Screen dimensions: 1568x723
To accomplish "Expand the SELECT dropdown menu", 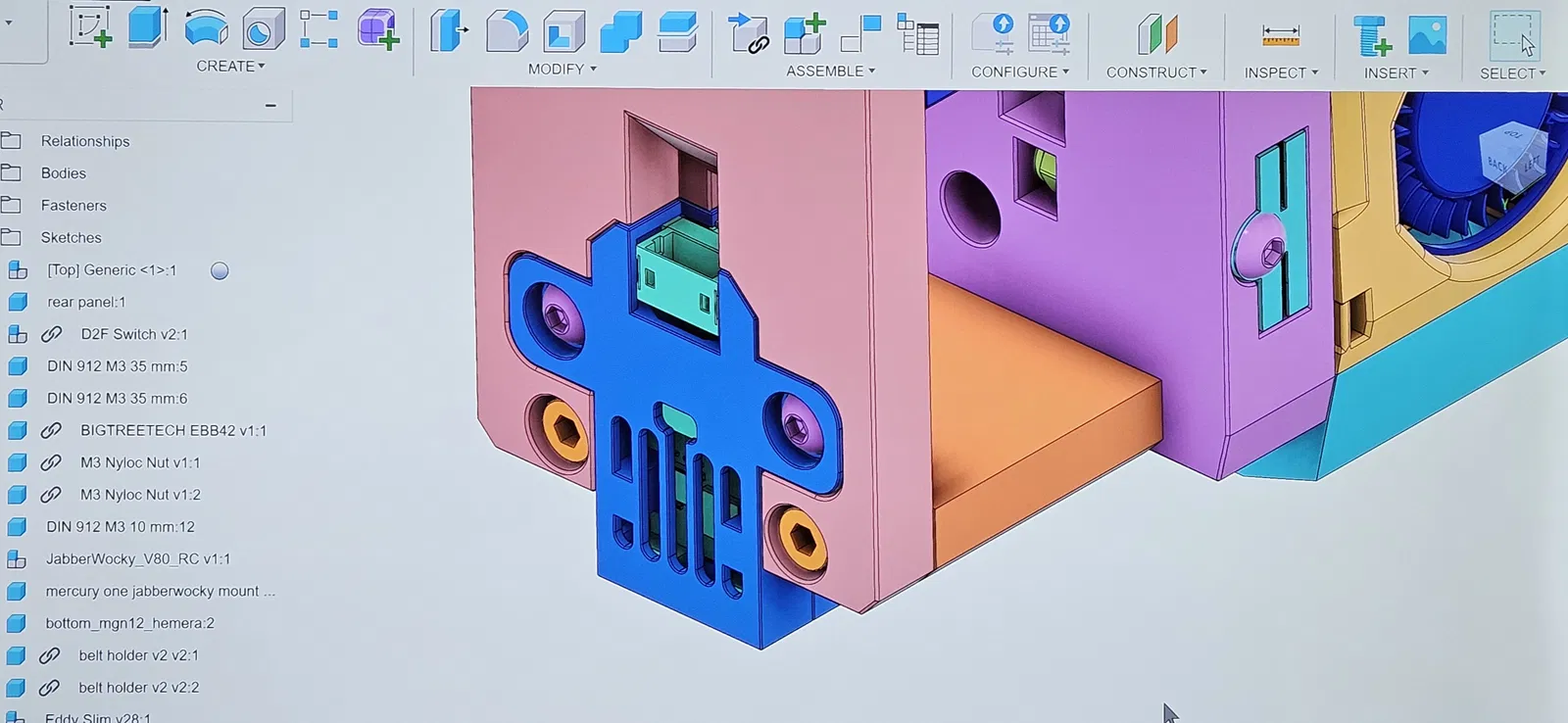I will point(1512,73).
